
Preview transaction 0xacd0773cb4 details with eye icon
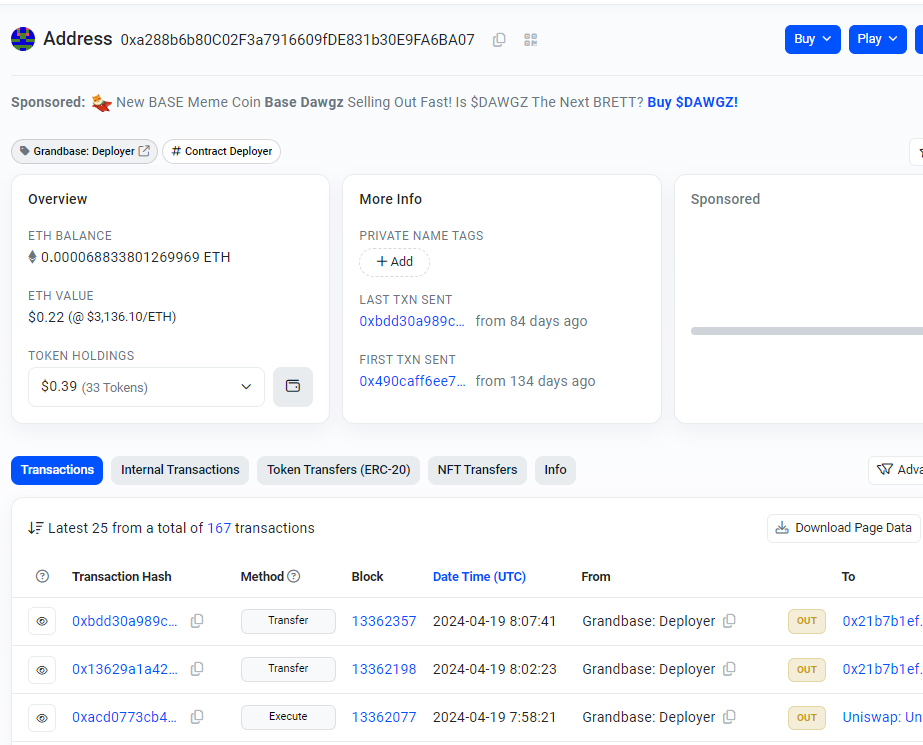click(42, 717)
